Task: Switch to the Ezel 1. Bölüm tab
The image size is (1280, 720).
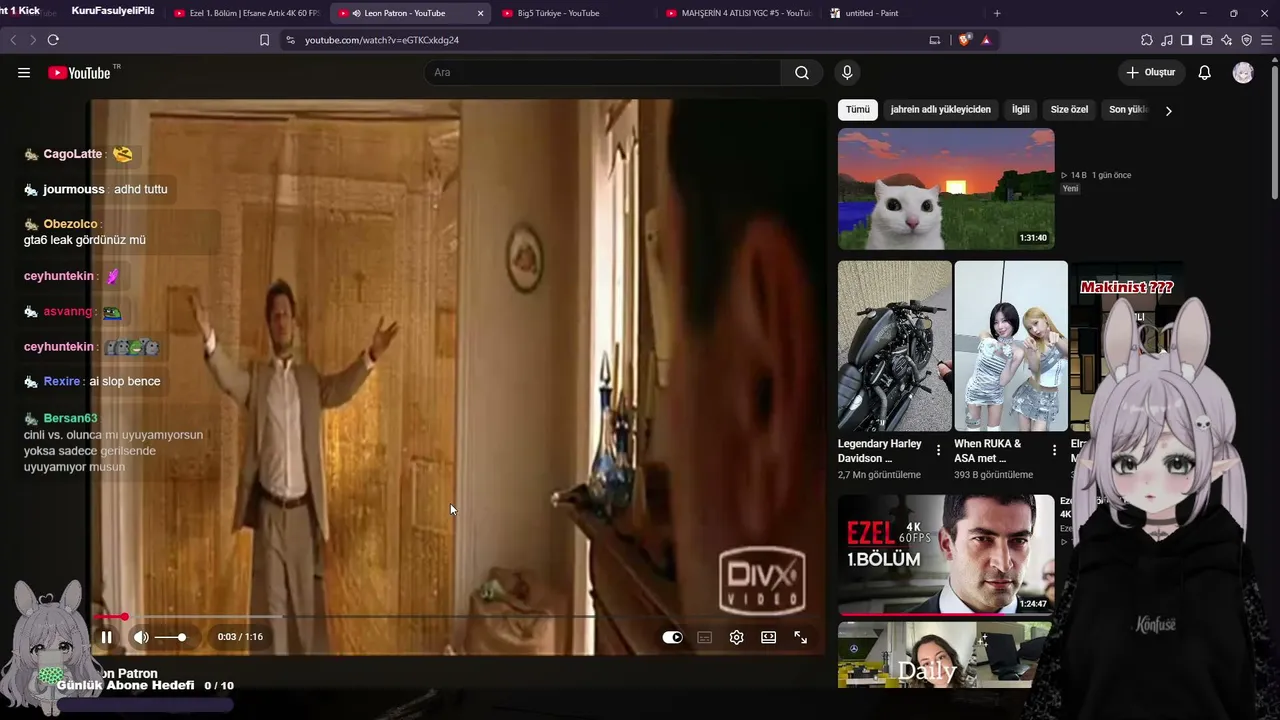Action: [245, 13]
